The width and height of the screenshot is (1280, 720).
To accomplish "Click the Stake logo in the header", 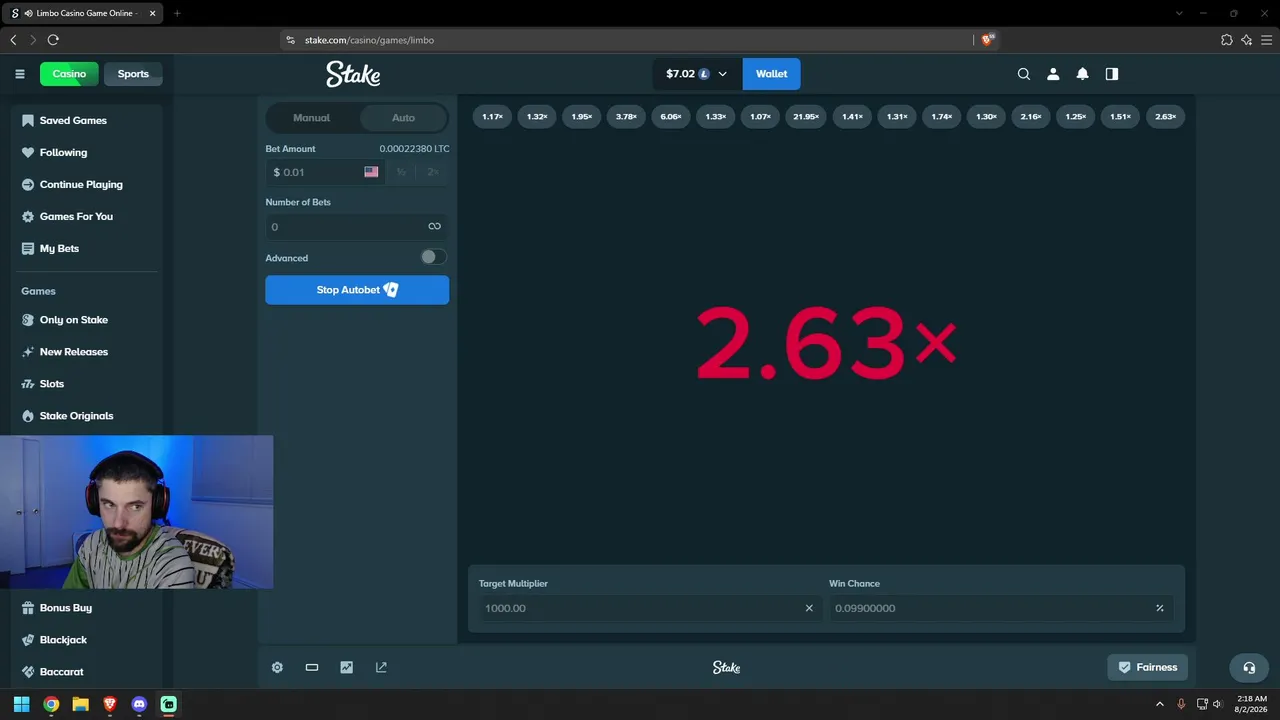I will click(x=353, y=74).
